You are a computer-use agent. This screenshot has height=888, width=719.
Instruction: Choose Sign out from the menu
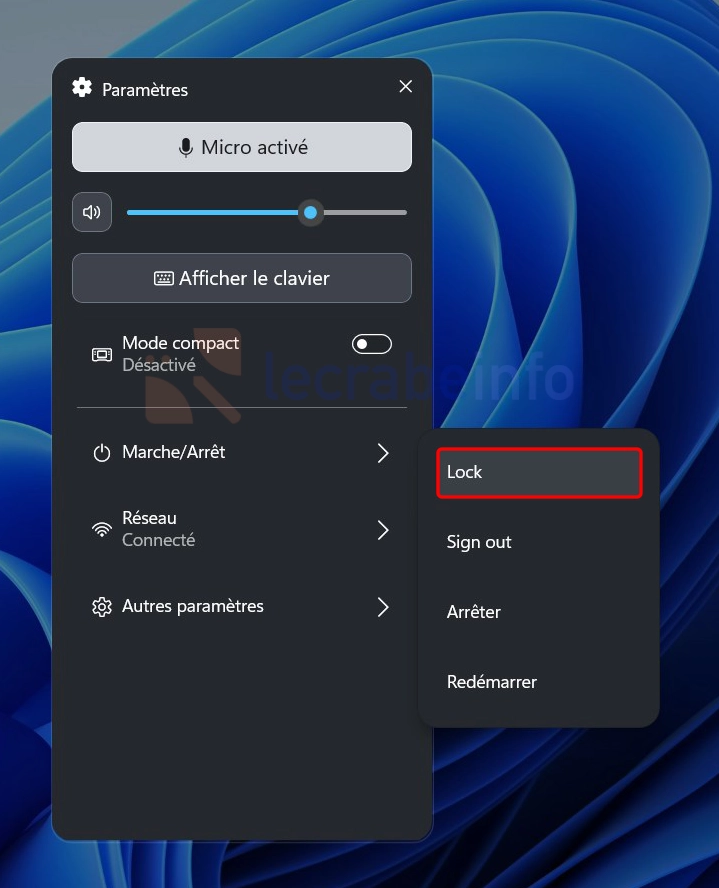point(540,543)
